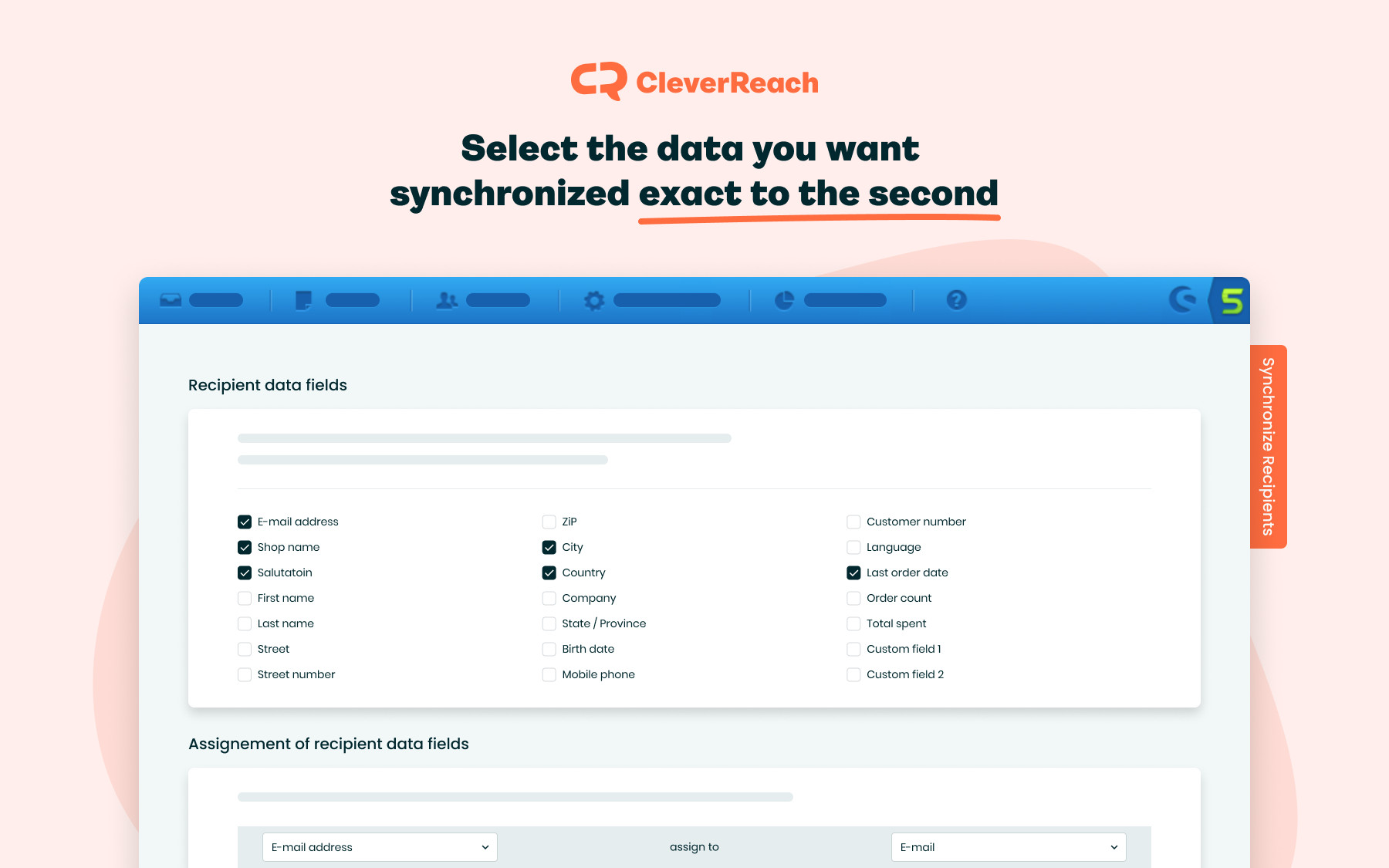Uncheck the E-mail address checkbox
The image size is (1389, 868).
click(245, 522)
